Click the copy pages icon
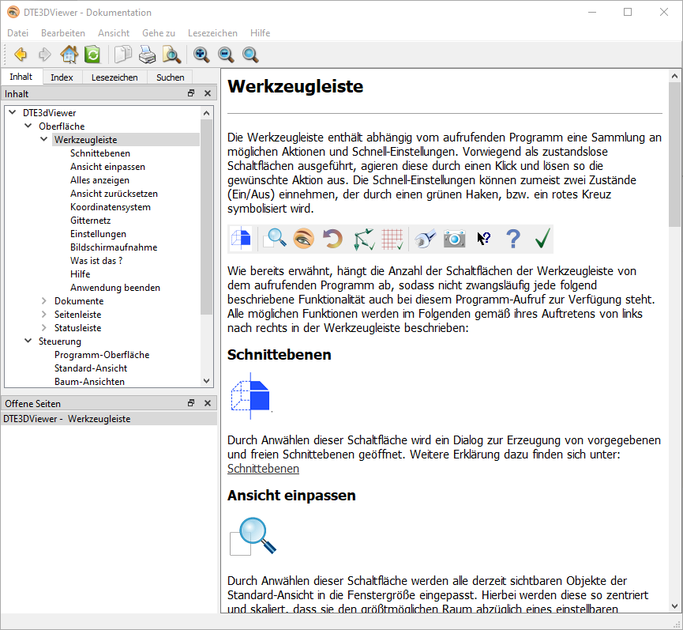Viewport: 683px width, 630px height. coord(122,54)
